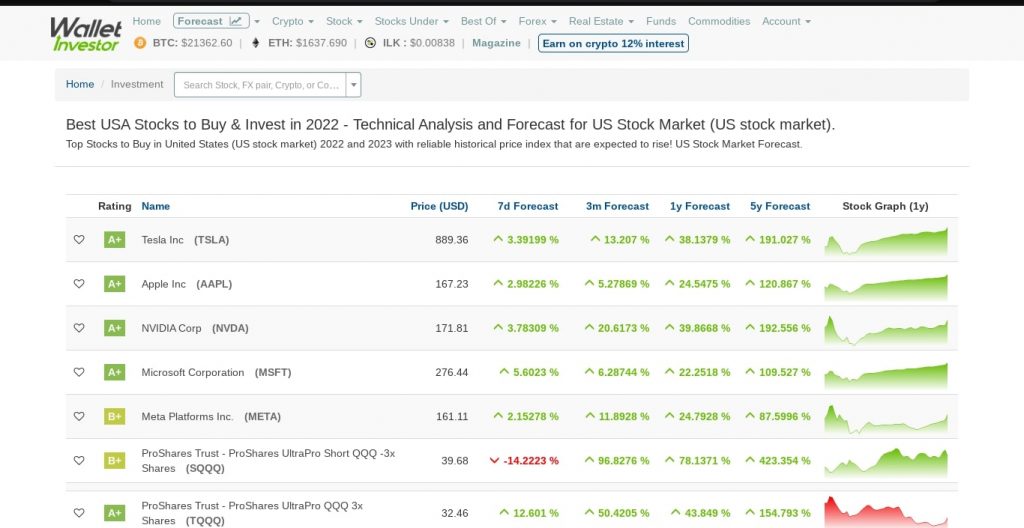Click the Ethereum diamond icon

pyautogui.click(x=255, y=43)
